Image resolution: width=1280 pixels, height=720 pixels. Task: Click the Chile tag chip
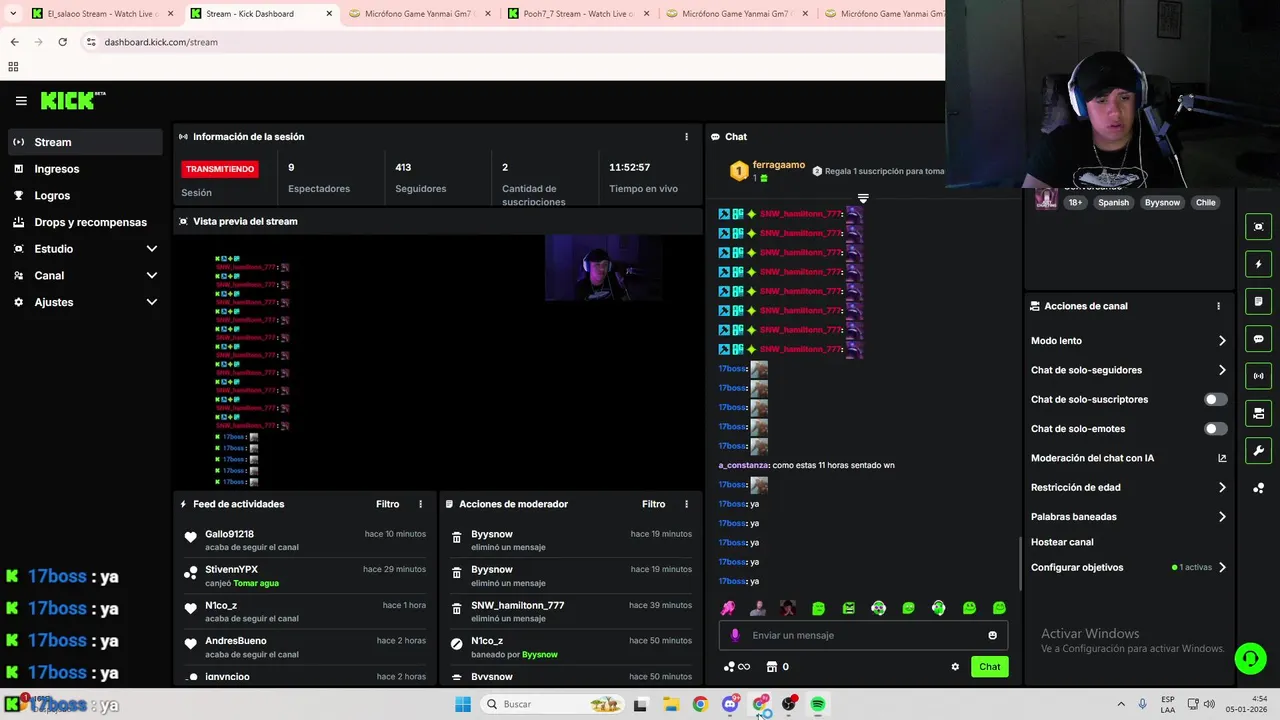click(x=1205, y=202)
